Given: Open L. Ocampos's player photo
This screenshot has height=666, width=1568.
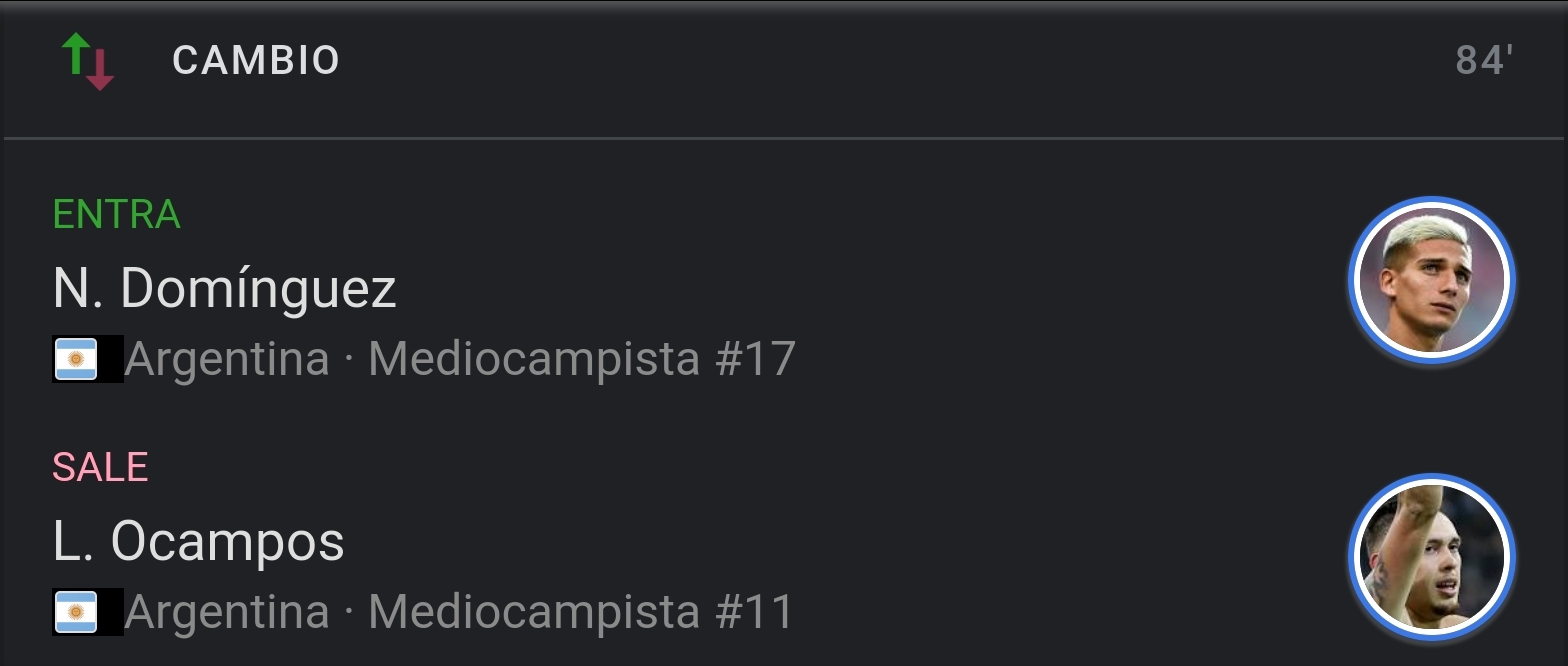Looking at the screenshot, I should pos(1431,557).
